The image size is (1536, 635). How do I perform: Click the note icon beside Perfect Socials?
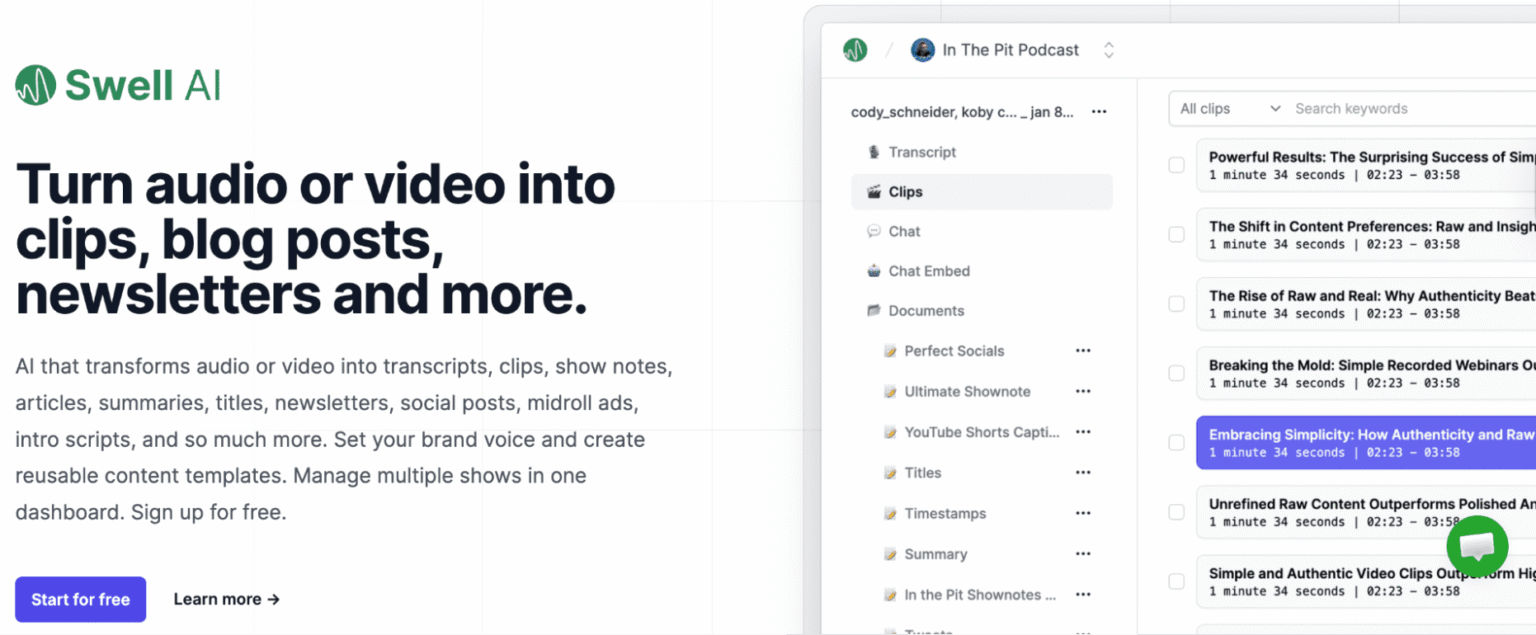(890, 351)
